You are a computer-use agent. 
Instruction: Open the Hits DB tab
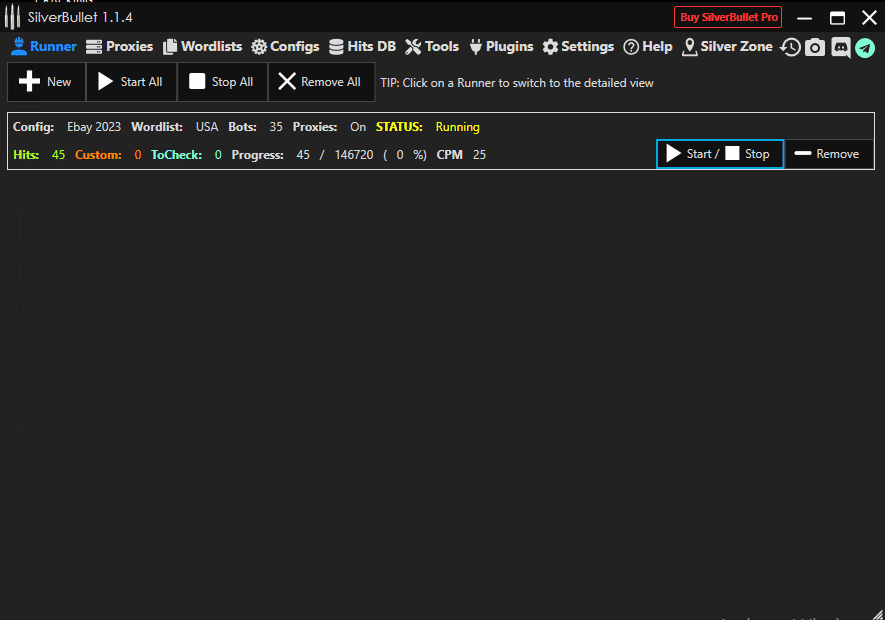[362, 46]
